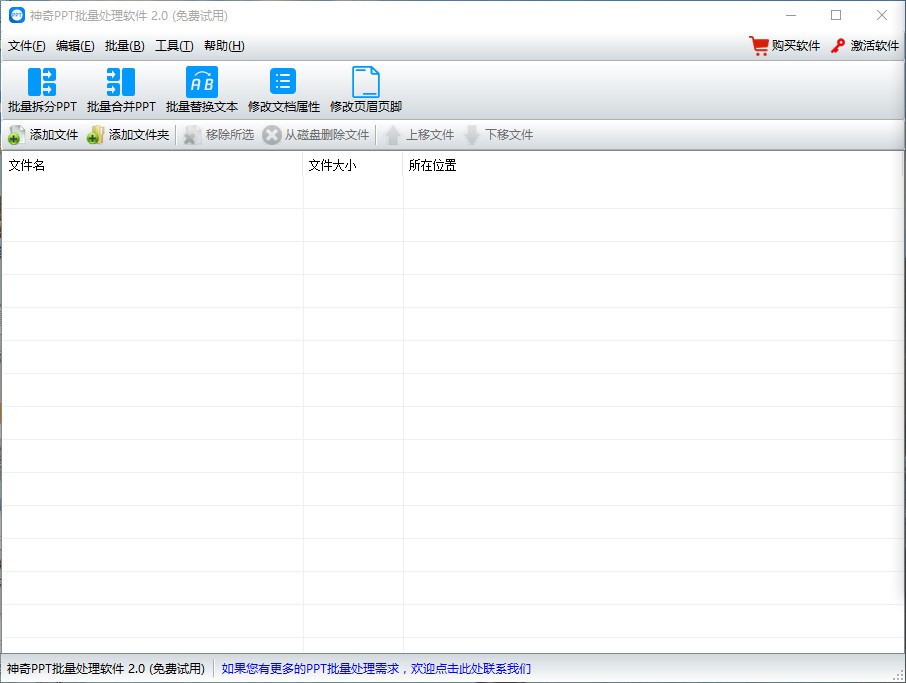Image resolution: width=906 pixels, height=683 pixels.
Task: Click the app logo in title bar
Action: [x=17, y=16]
